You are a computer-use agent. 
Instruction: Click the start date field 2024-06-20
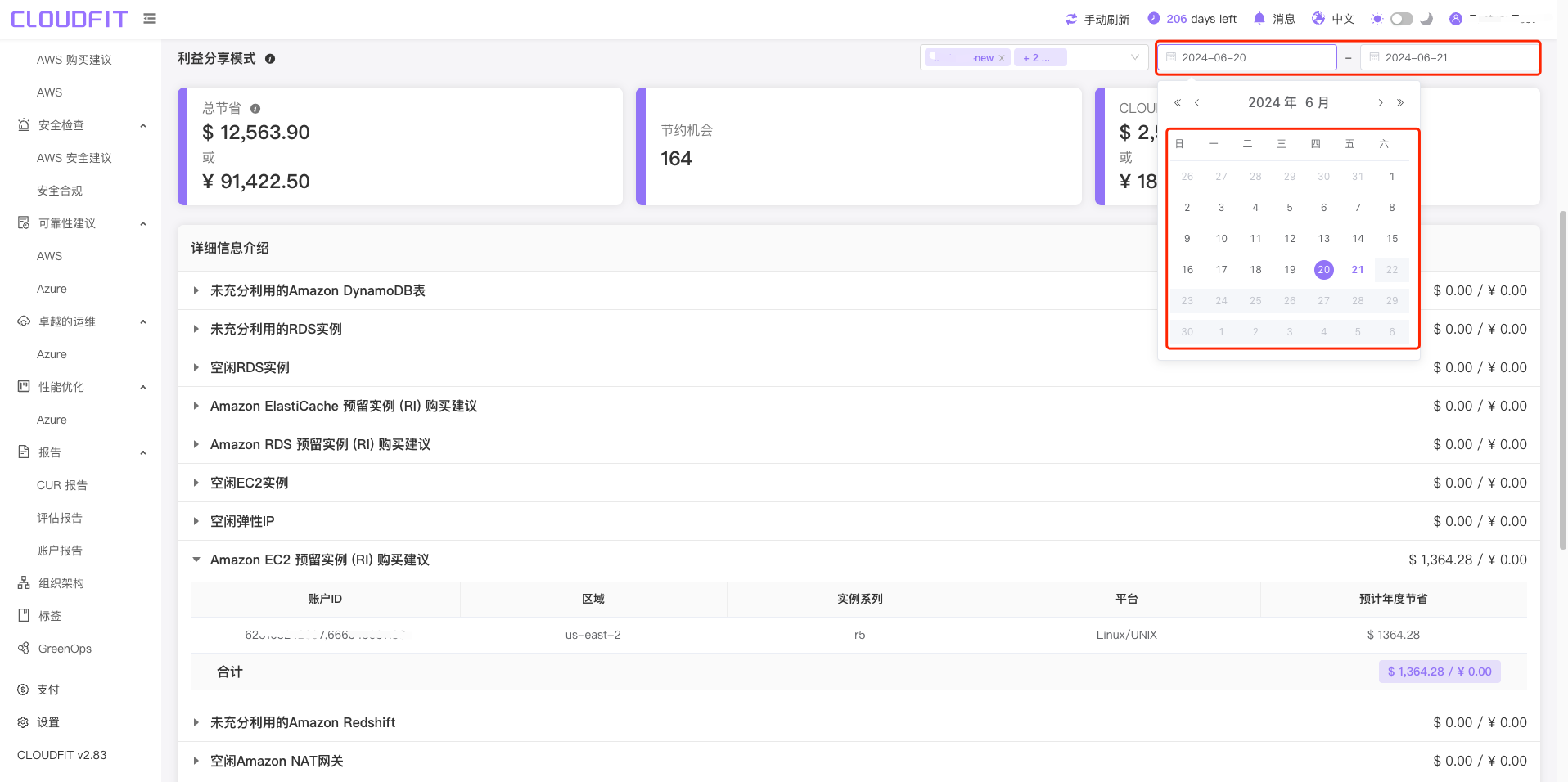1247,57
